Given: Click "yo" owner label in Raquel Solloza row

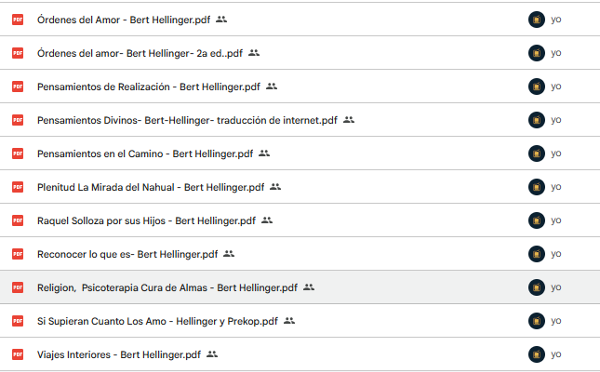Looking at the screenshot, I should click(x=556, y=220).
